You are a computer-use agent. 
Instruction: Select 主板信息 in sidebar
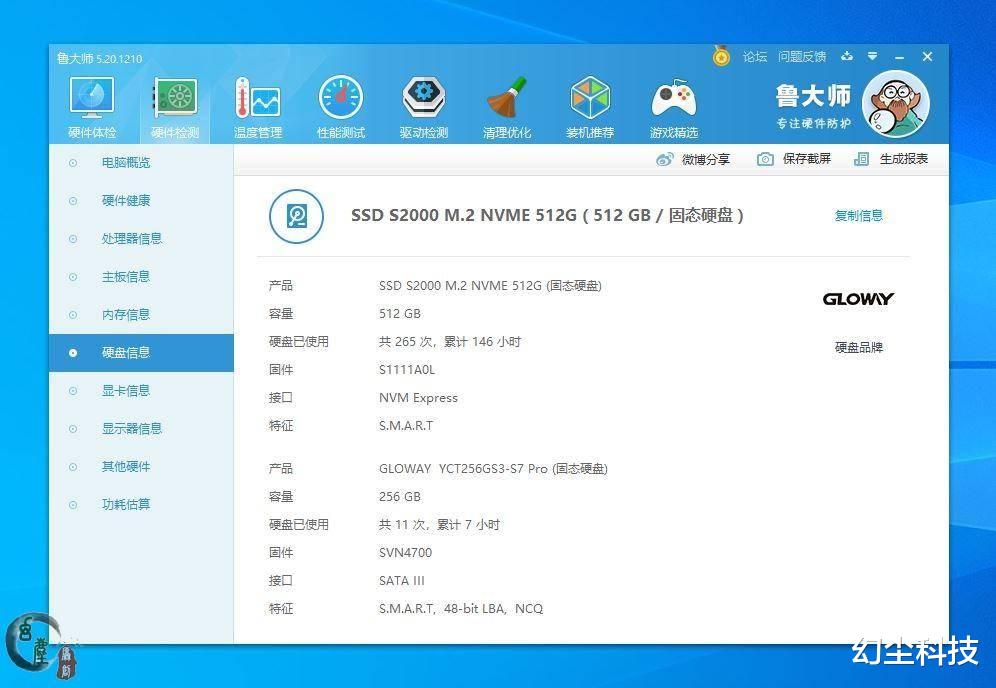tap(141, 277)
